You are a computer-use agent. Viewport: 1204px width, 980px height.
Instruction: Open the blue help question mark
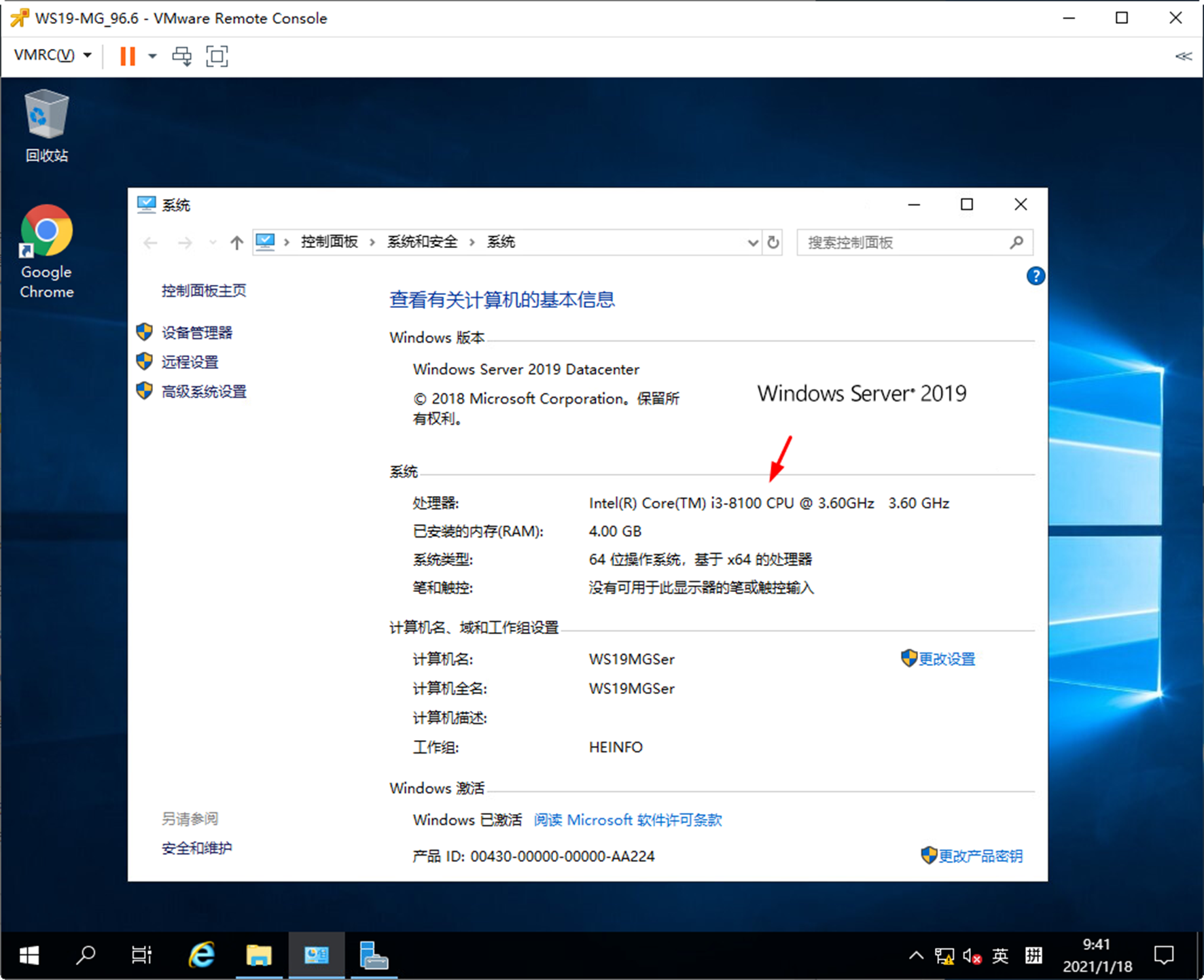[x=1035, y=276]
